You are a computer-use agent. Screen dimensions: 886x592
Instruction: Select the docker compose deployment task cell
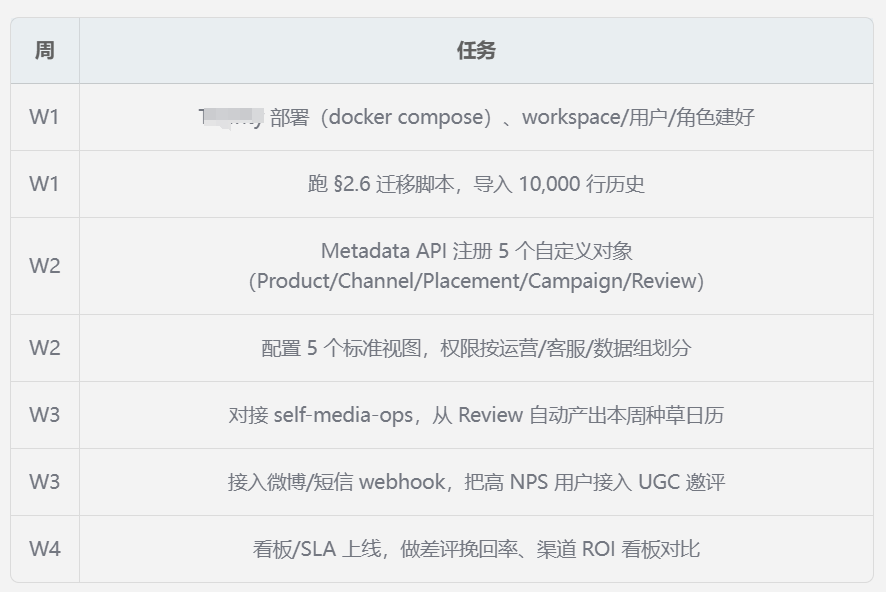coord(476,117)
